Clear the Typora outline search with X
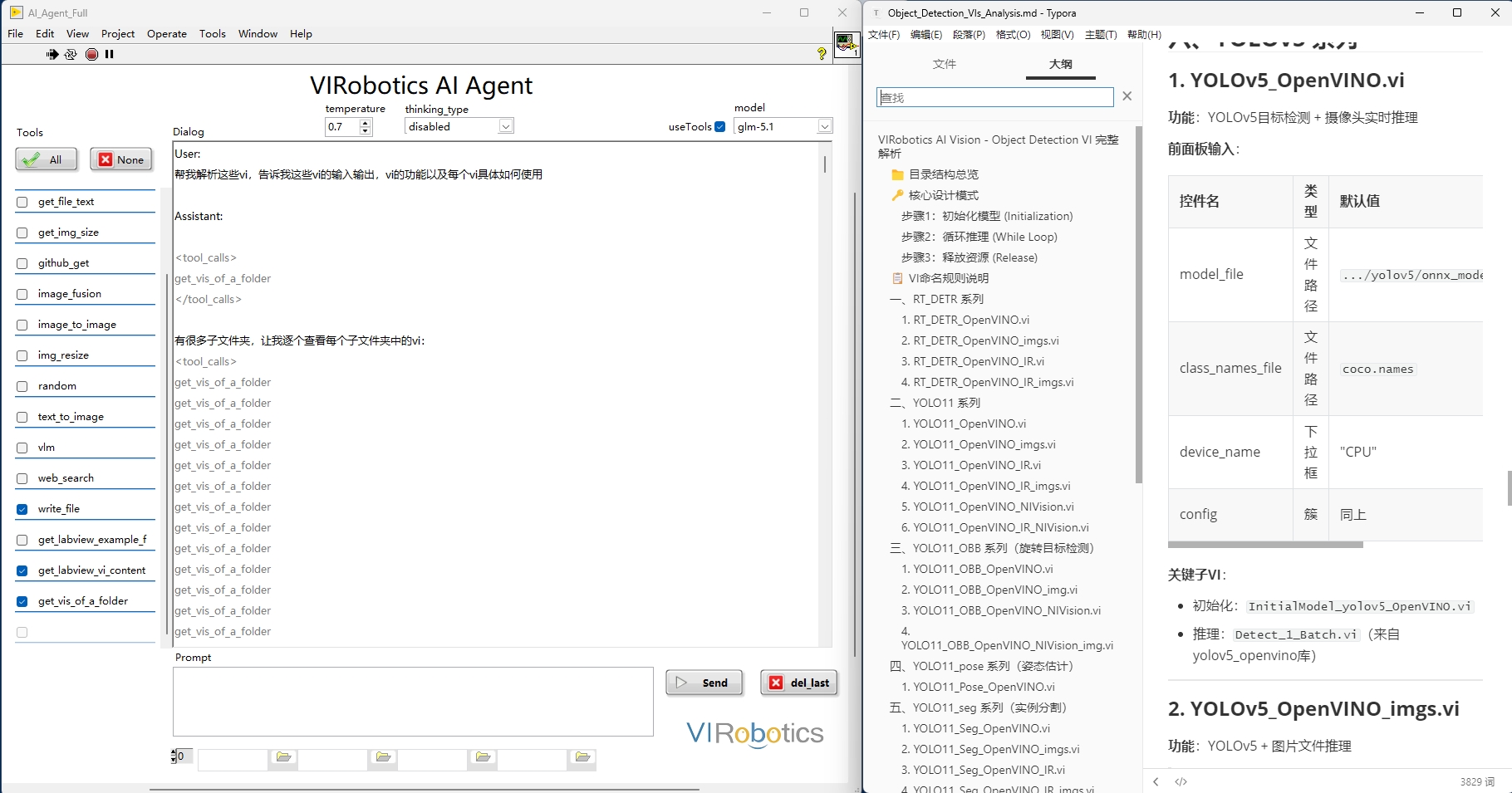This screenshot has height=793, width=1512. 1127,96
